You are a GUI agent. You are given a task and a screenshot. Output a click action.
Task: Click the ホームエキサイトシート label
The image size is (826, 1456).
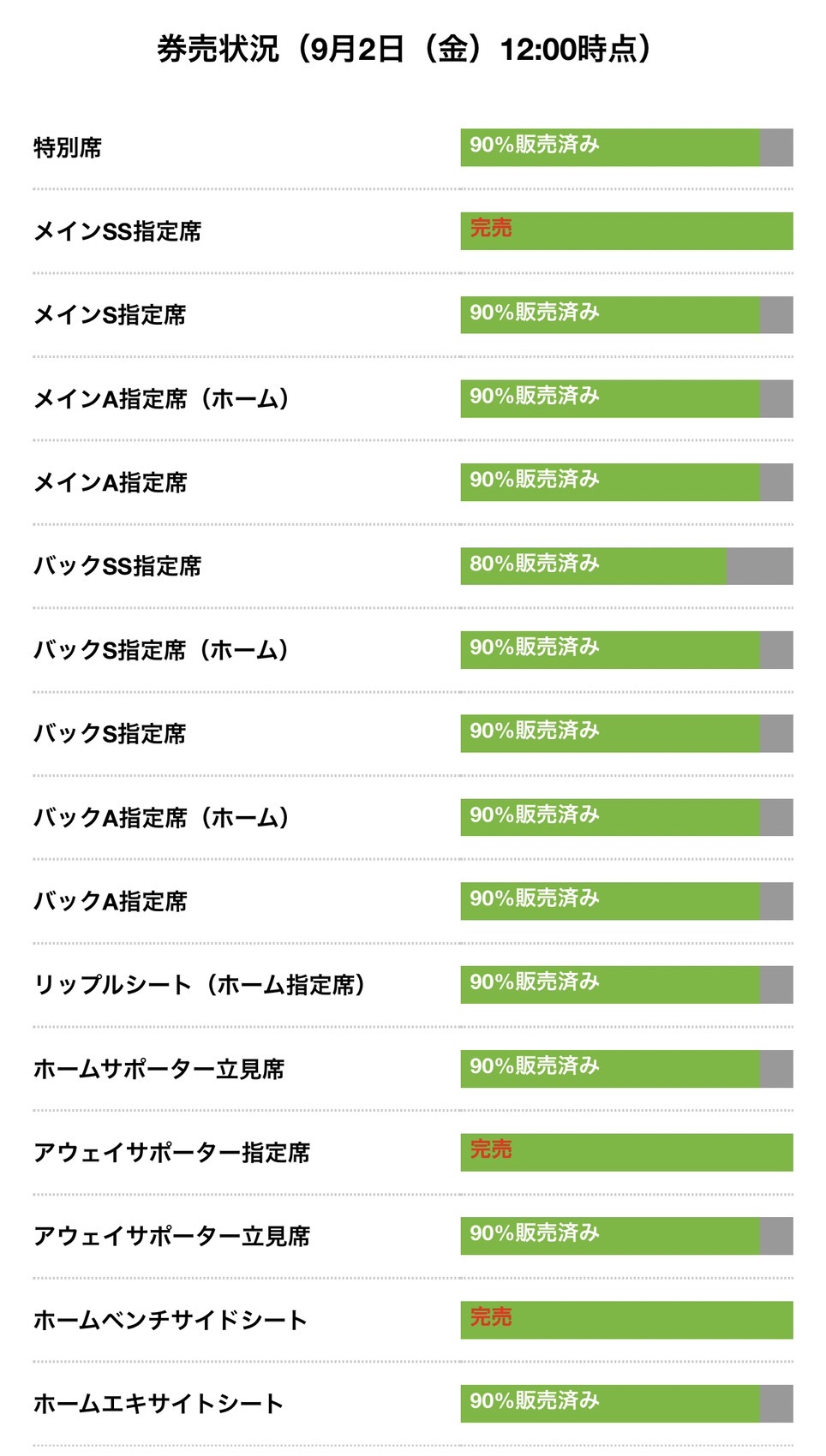(x=159, y=1404)
